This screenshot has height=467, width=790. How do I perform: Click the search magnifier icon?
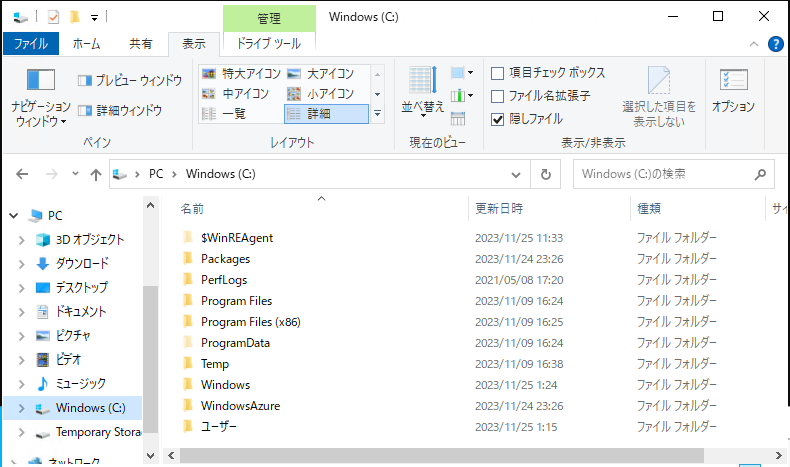[x=760, y=174]
